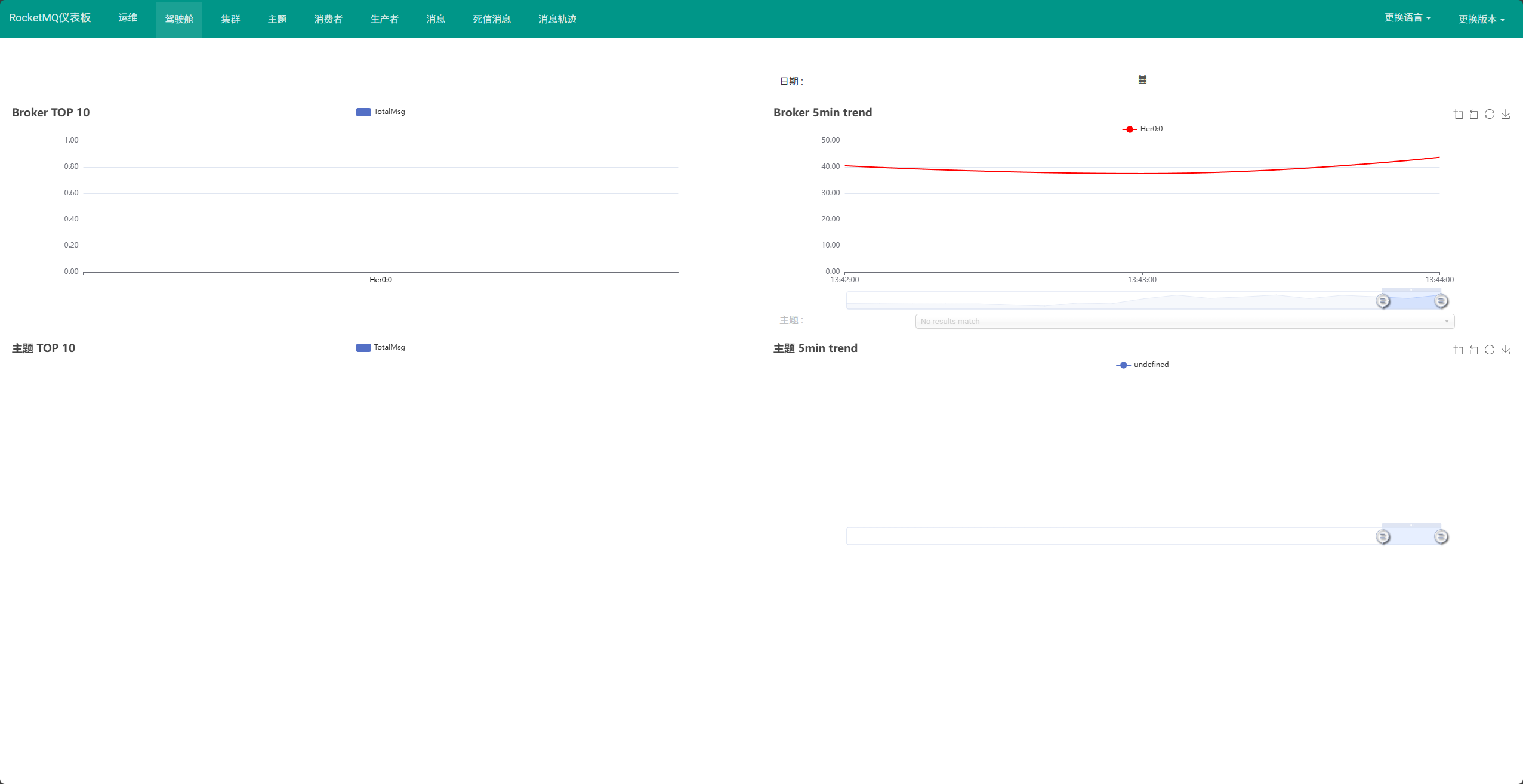Open the change version dropdown

[1481, 19]
